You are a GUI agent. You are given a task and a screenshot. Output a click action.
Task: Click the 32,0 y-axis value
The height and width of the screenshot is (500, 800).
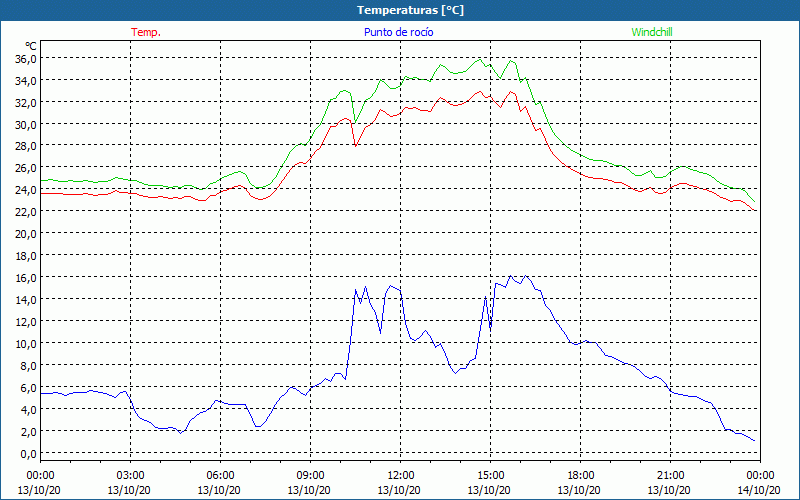(26, 102)
